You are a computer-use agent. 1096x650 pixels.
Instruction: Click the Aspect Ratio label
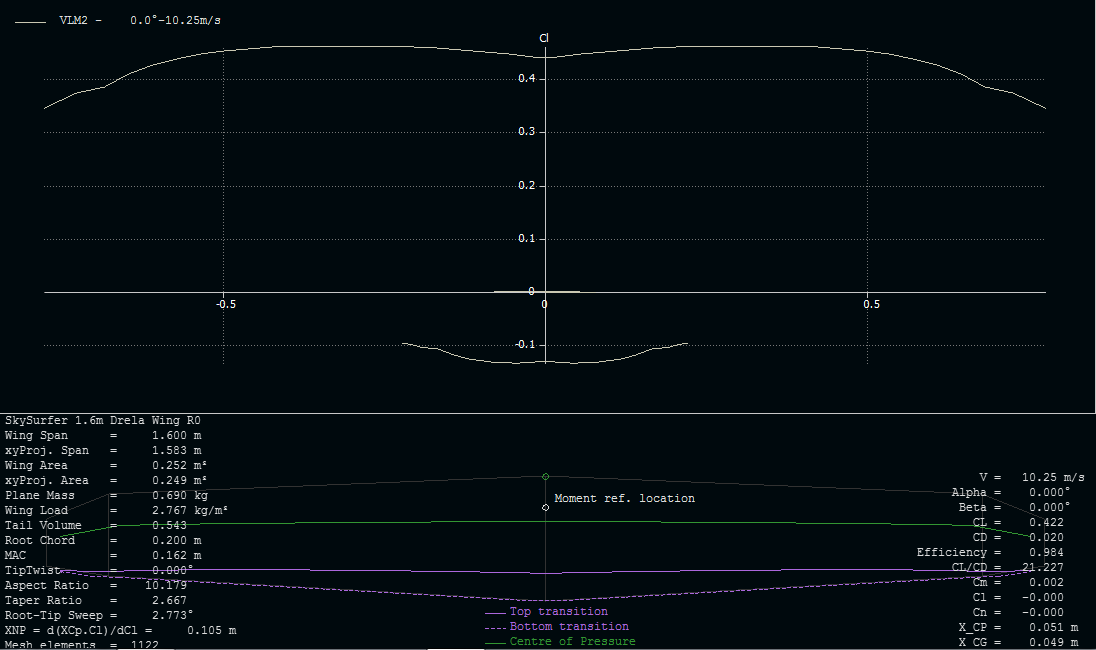pos(47,586)
